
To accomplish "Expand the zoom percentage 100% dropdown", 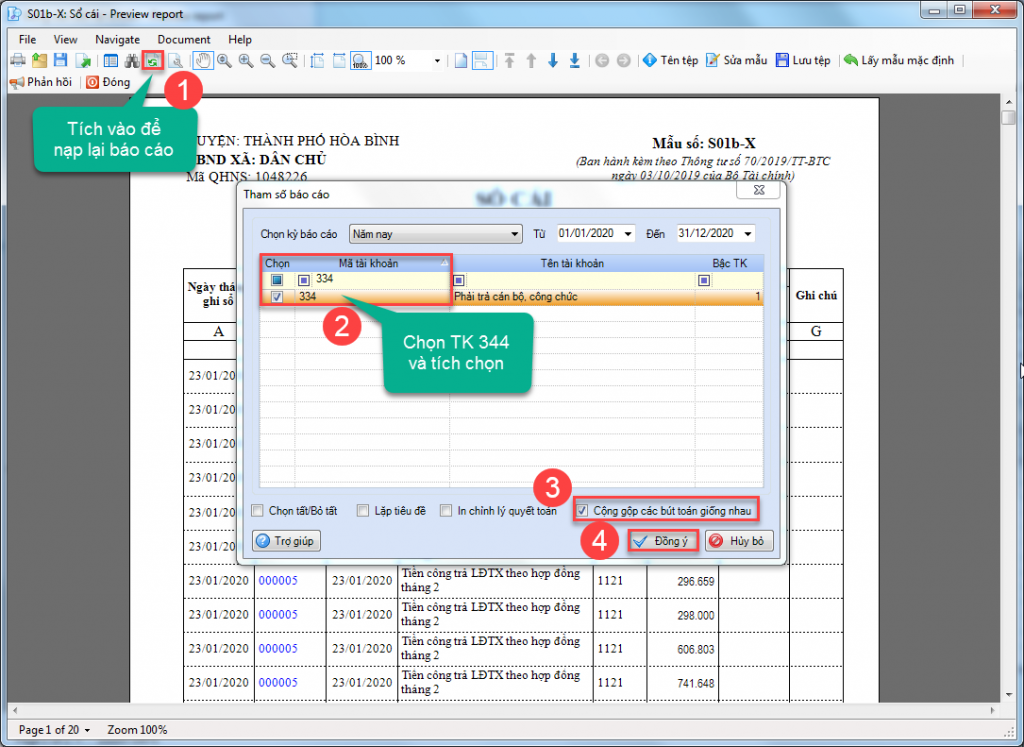I will [x=437, y=61].
